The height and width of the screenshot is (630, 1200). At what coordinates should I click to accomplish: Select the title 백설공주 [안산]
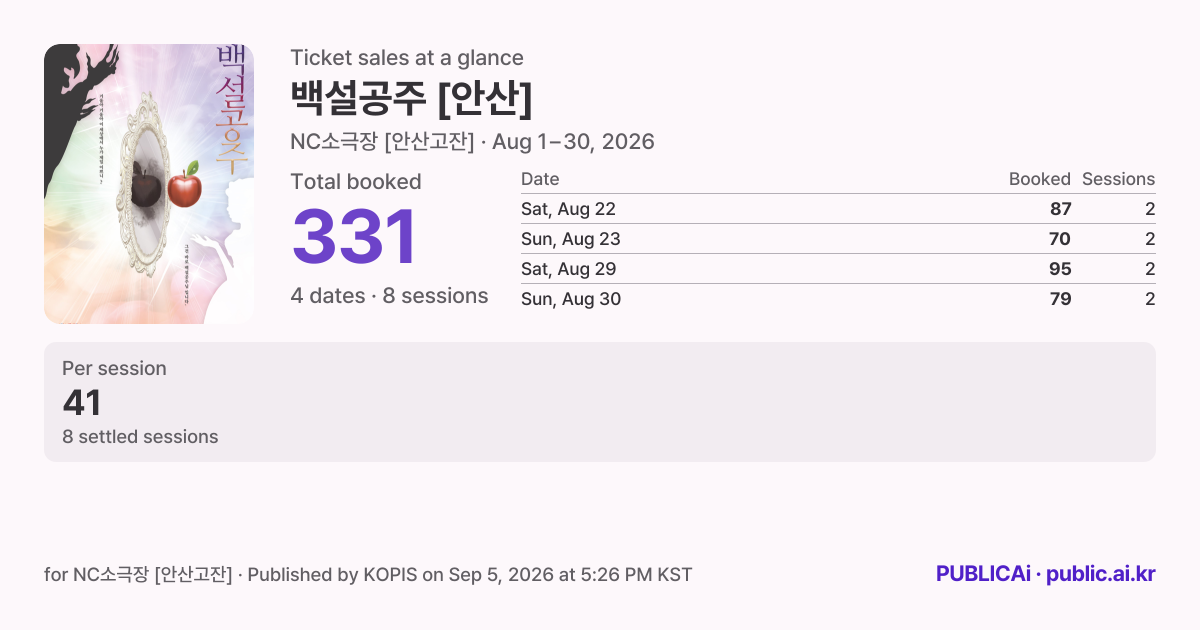[x=411, y=97]
